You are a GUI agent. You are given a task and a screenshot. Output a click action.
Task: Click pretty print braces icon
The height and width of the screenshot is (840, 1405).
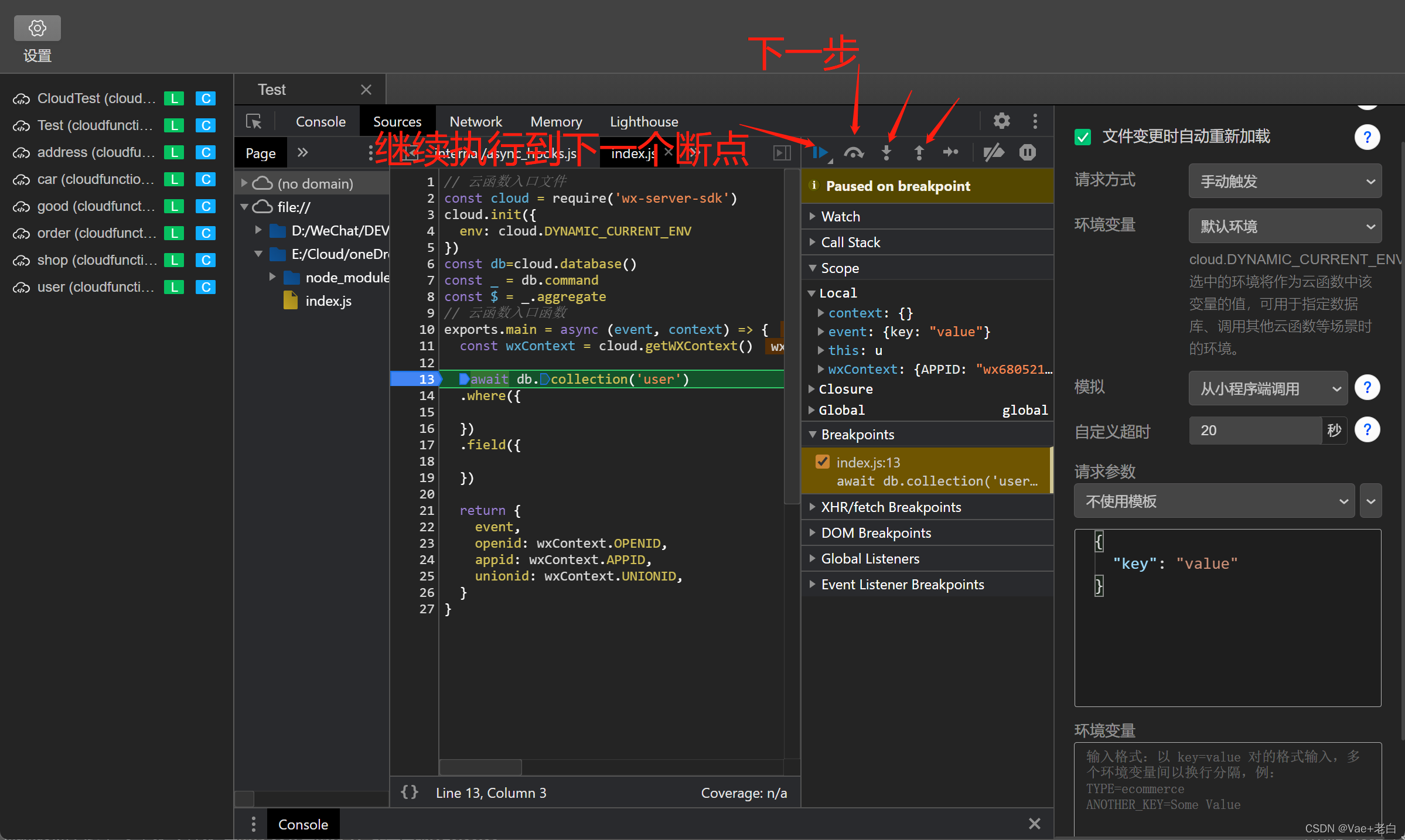point(409,793)
